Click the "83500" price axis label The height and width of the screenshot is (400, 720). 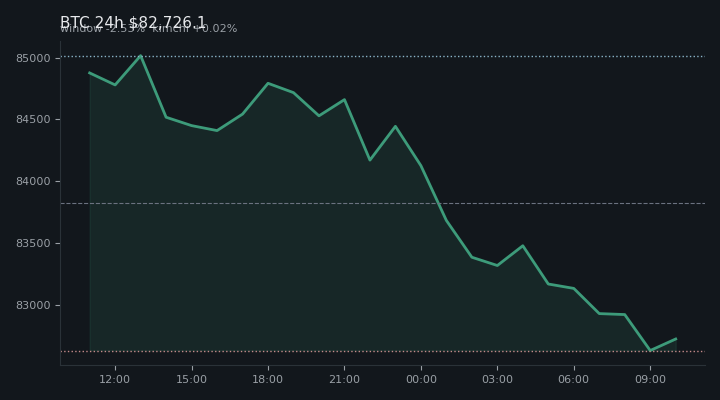click(33, 243)
